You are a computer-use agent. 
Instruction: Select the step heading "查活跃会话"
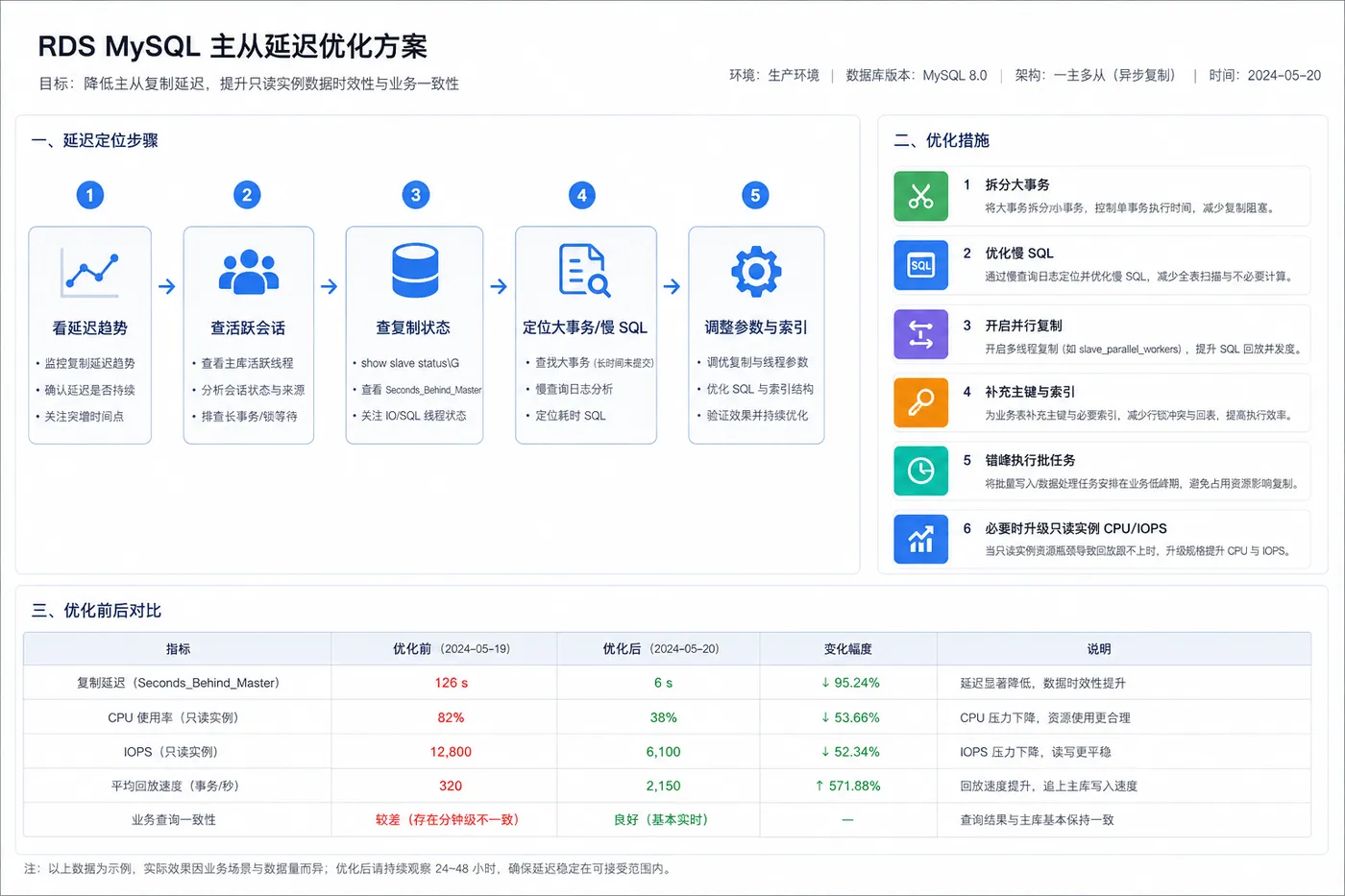click(248, 327)
